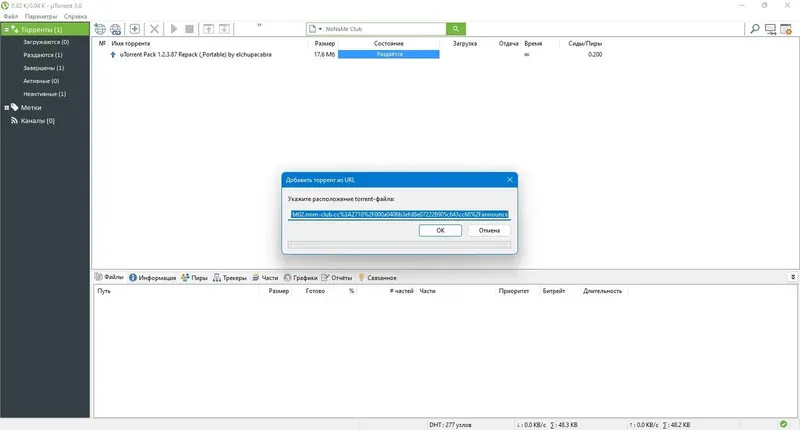Select the uTorrent Pack 1.2.3.87 Repack row

[x=195, y=55]
